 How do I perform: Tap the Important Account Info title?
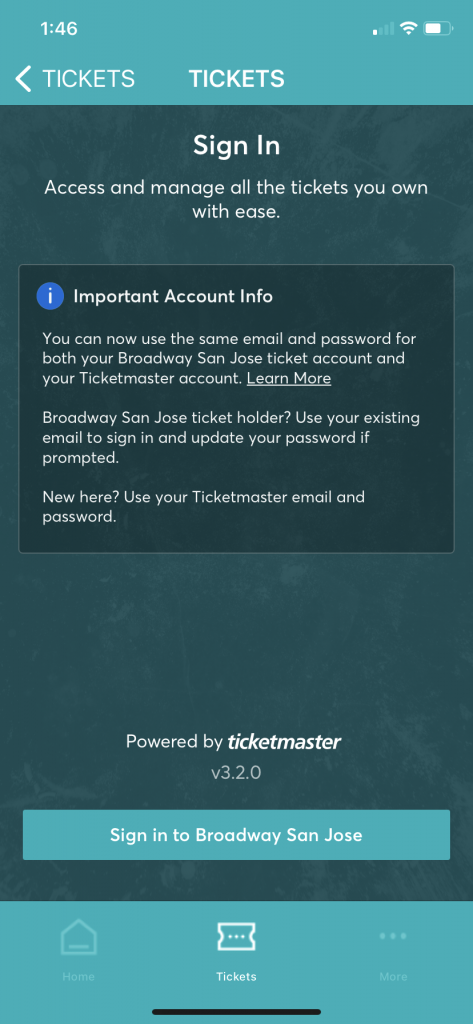173,296
